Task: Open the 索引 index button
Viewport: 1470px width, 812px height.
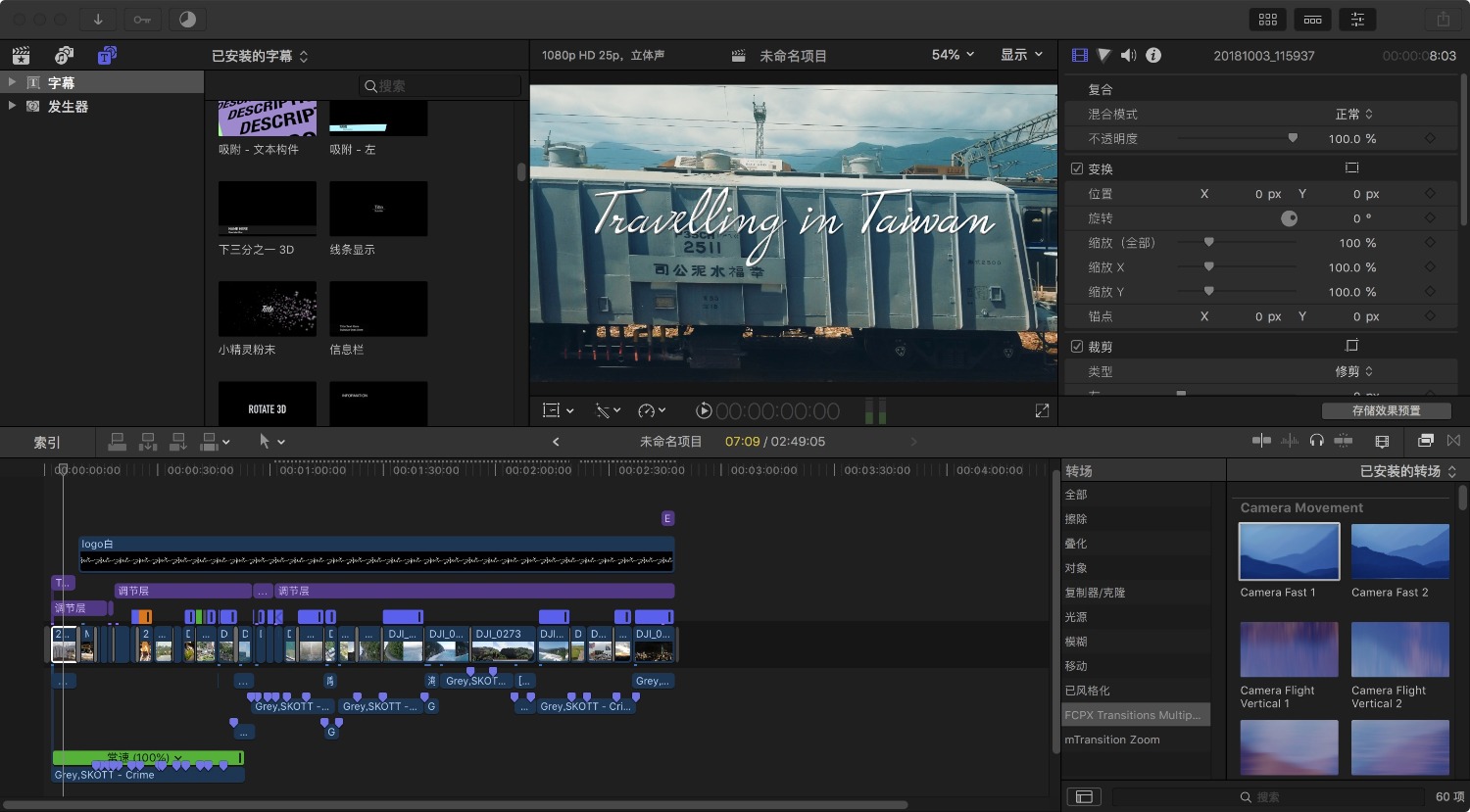Action: [x=47, y=443]
